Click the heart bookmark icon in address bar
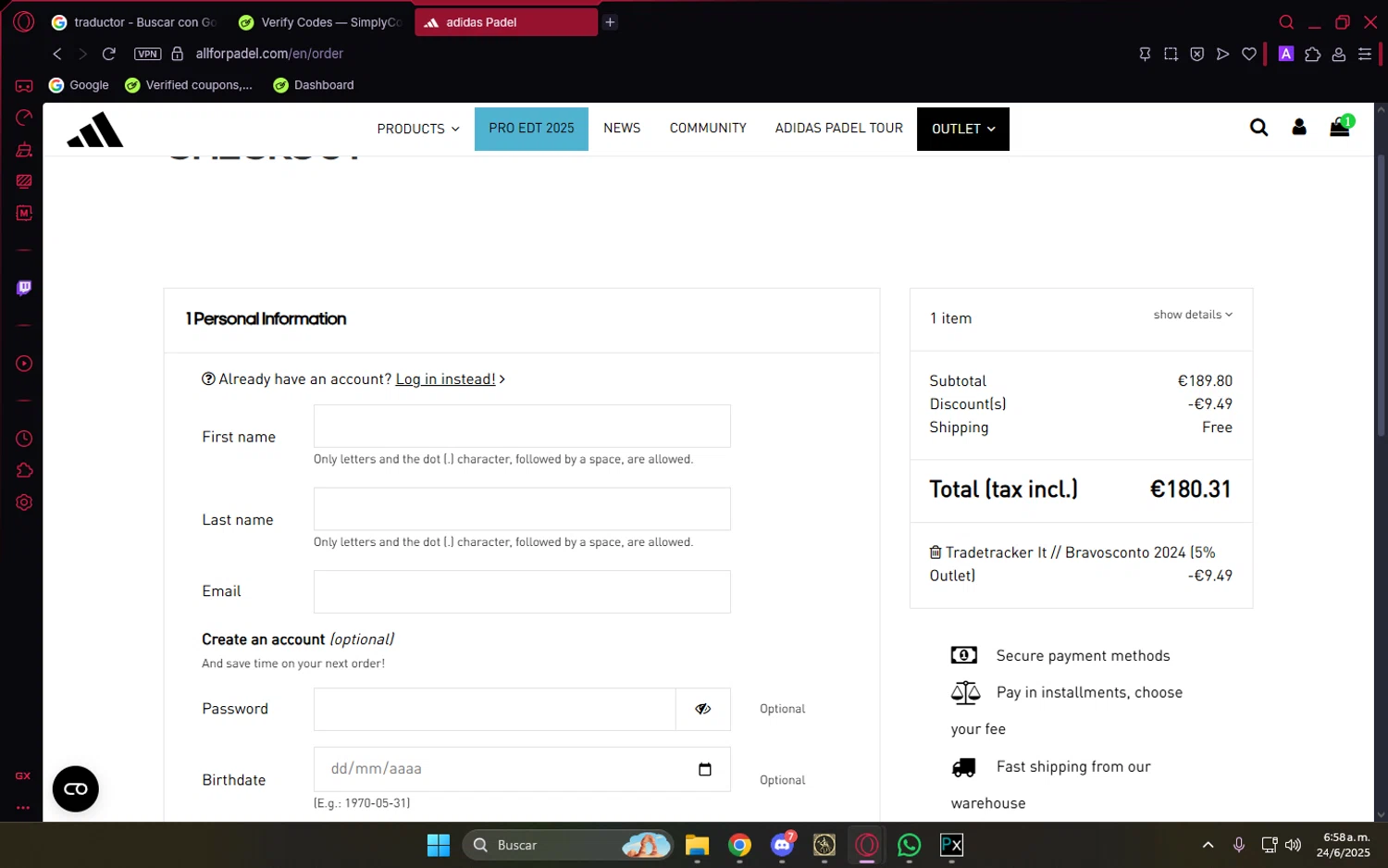 pyautogui.click(x=1249, y=54)
